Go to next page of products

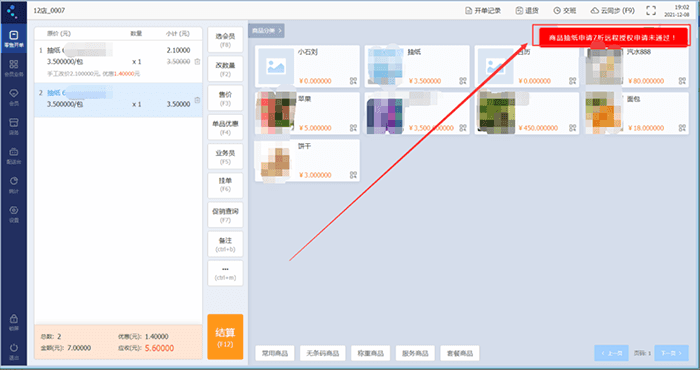click(x=671, y=353)
